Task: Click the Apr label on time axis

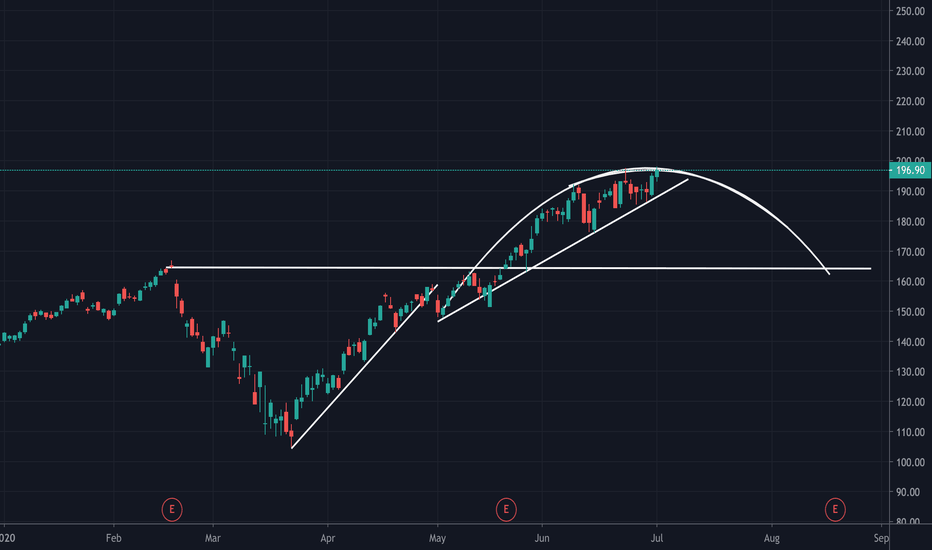Action: (328, 538)
